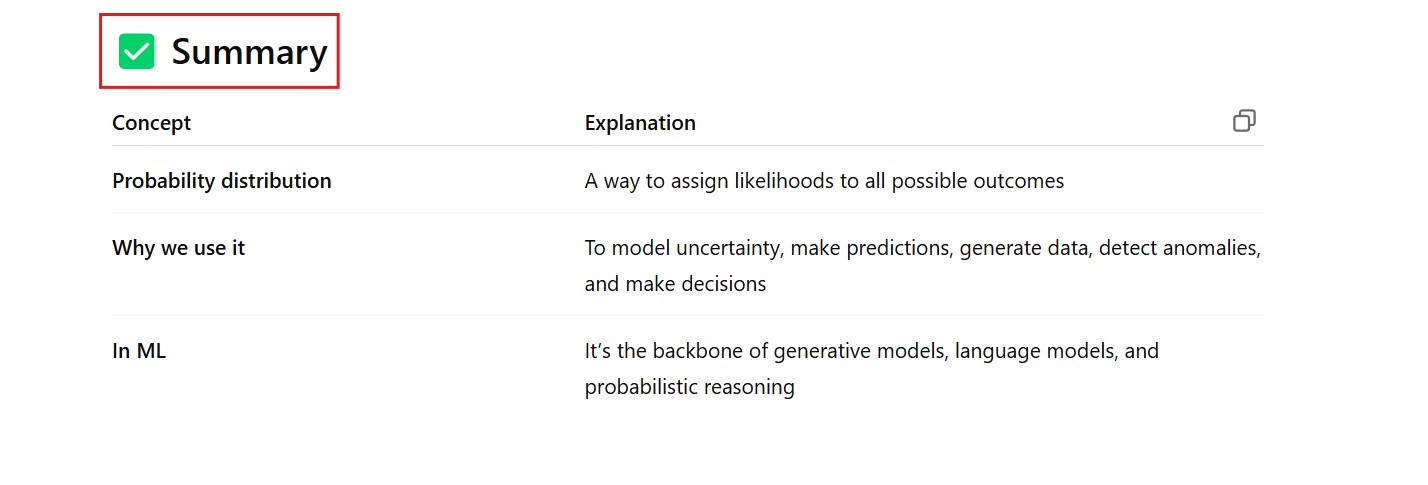Viewport: 1428px width, 485px height.
Task: Select the Concept column header
Action: pyautogui.click(x=151, y=123)
